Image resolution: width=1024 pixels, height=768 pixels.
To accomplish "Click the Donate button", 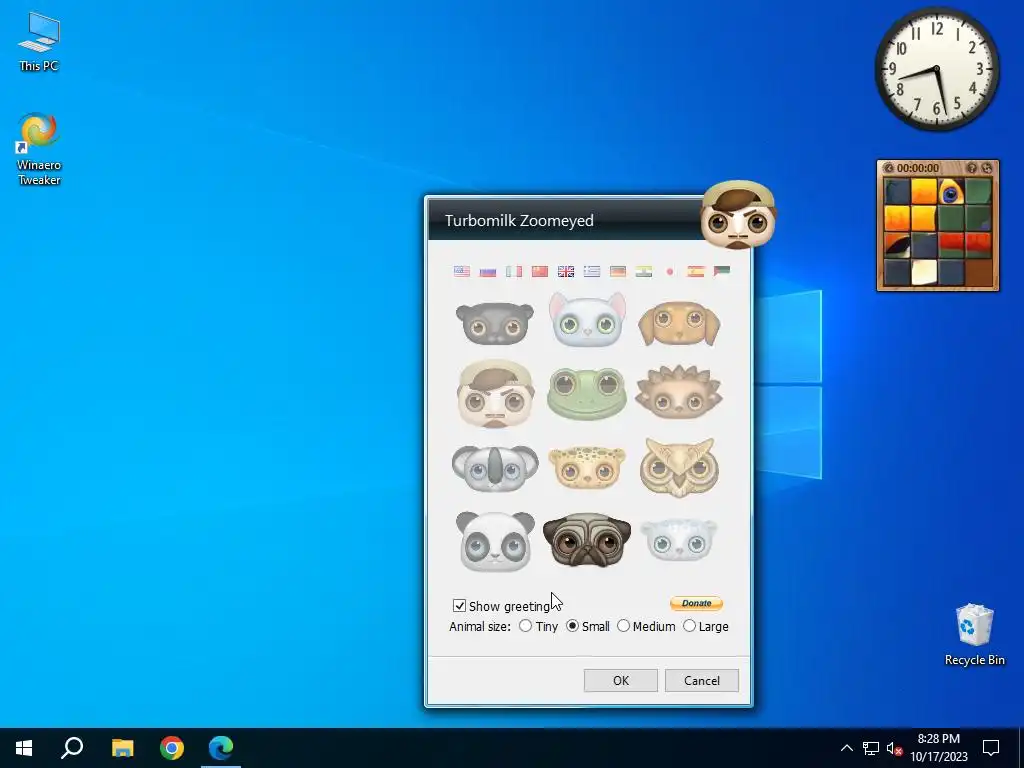I will click(696, 603).
